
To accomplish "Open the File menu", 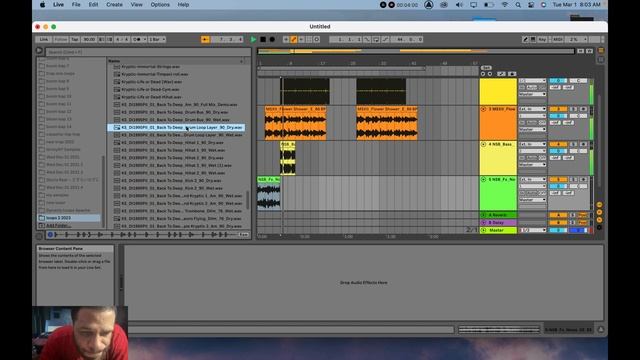I will point(76,4).
